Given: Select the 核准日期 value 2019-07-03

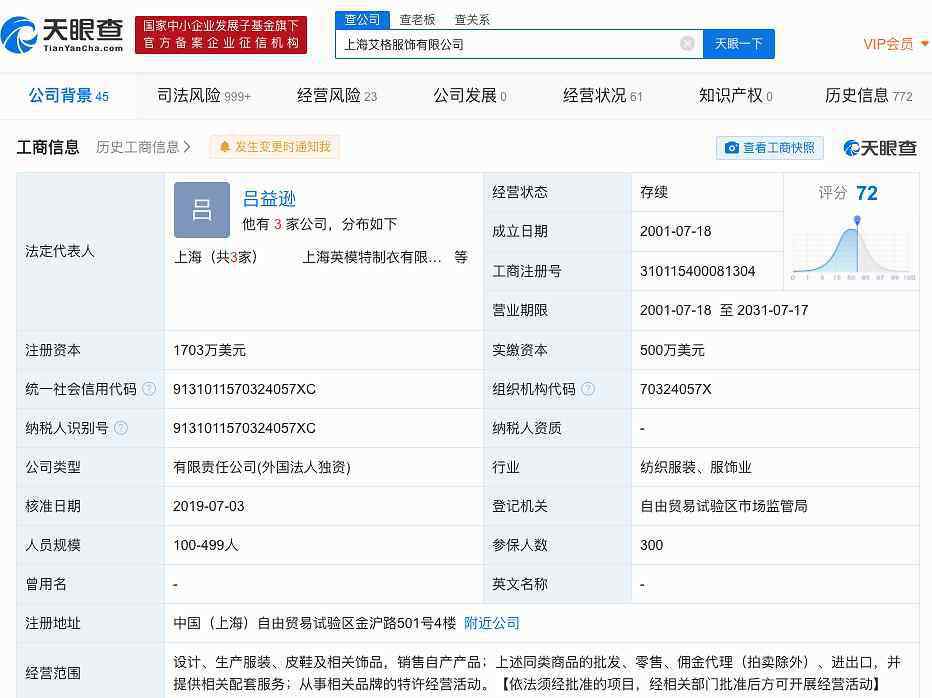Looking at the screenshot, I should 209,506.
